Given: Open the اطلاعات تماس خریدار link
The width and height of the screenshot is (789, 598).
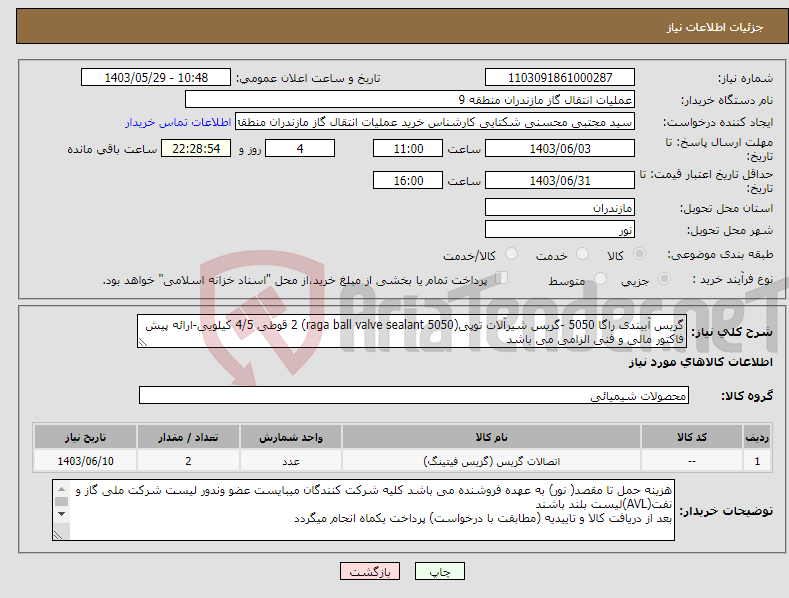Looking at the screenshot, I should (x=178, y=122).
